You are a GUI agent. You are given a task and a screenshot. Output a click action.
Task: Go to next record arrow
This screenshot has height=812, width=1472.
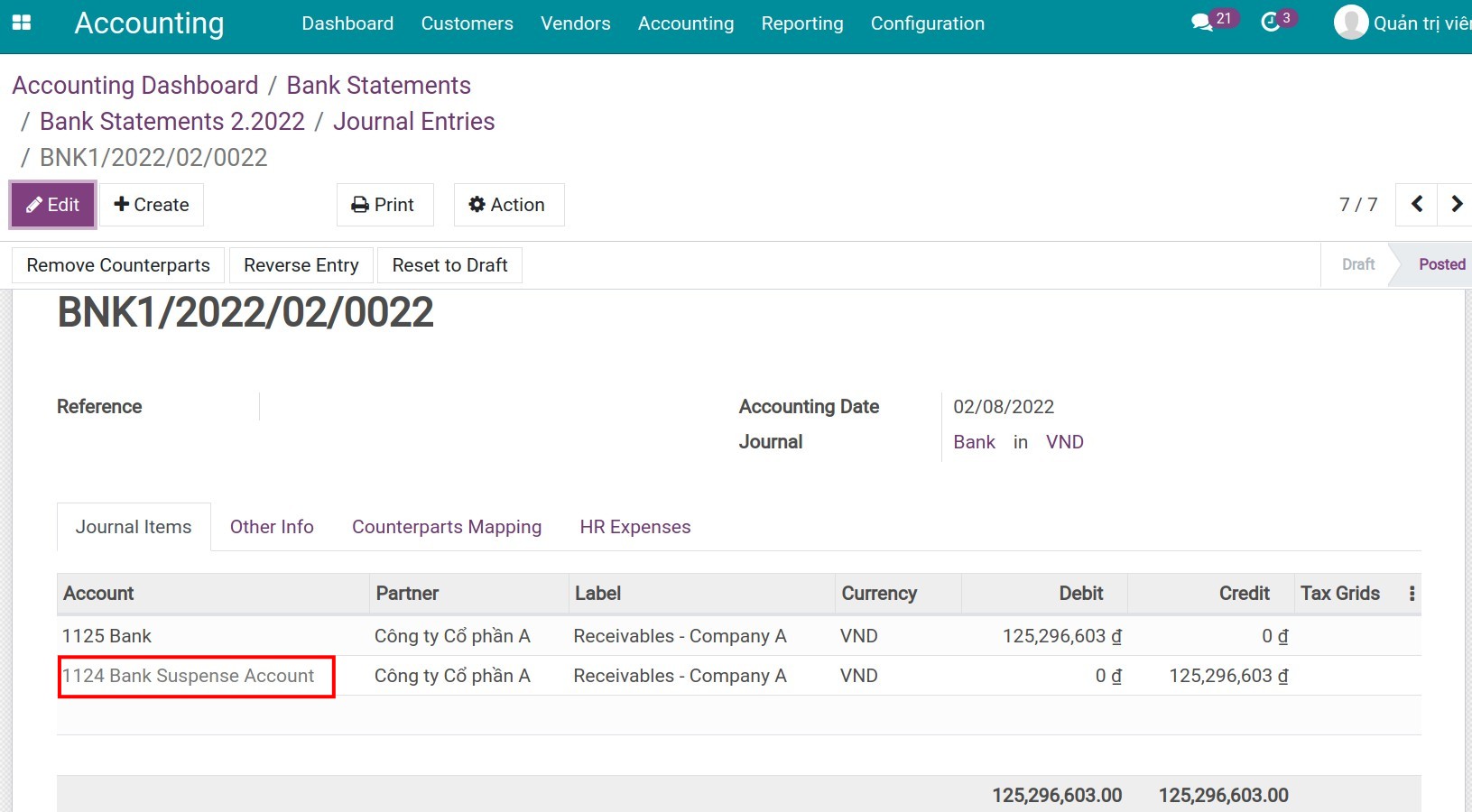click(1456, 205)
